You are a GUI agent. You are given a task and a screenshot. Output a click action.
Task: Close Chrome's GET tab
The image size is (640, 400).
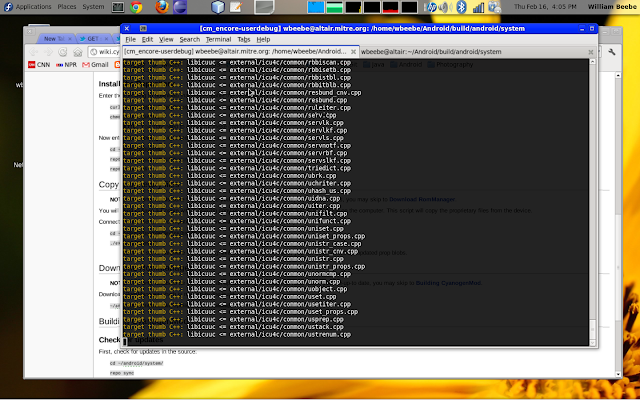point(106,39)
